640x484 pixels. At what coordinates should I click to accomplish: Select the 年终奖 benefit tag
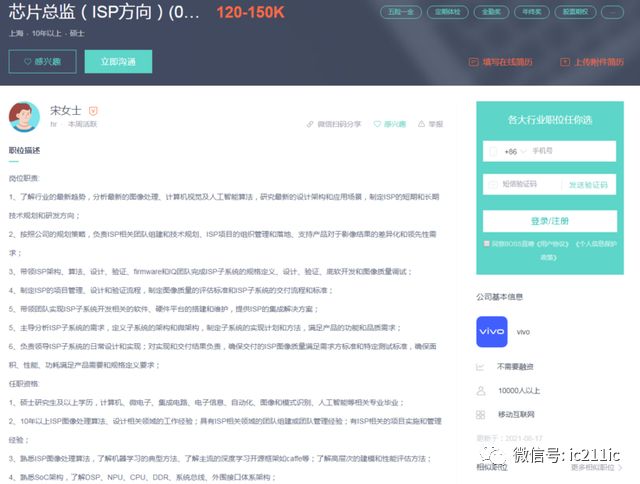tap(532, 12)
